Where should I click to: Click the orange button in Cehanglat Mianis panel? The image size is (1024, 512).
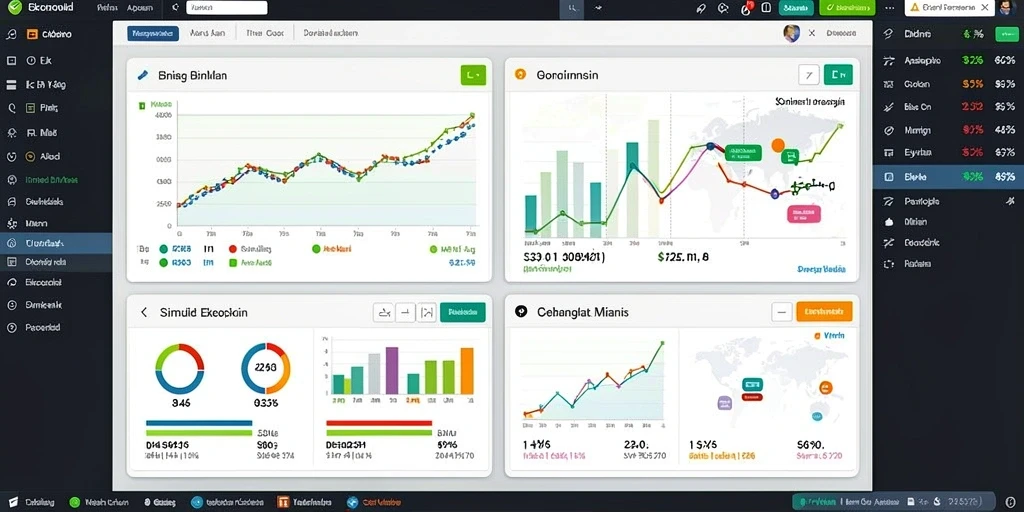click(x=824, y=312)
